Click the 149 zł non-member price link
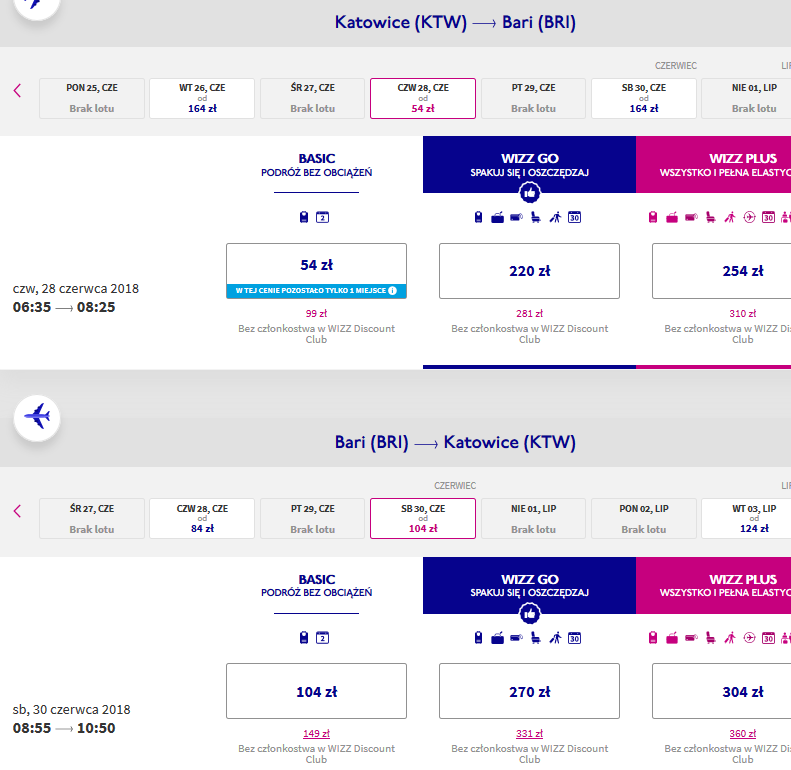 click(x=316, y=734)
